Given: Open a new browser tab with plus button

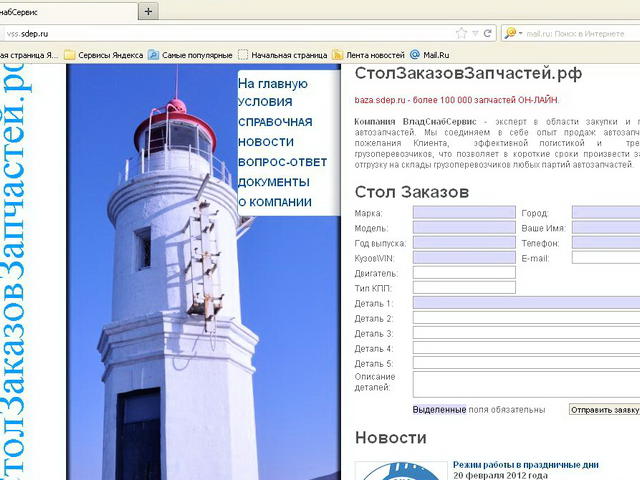Looking at the screenshot, I should (x=148, y=11).
